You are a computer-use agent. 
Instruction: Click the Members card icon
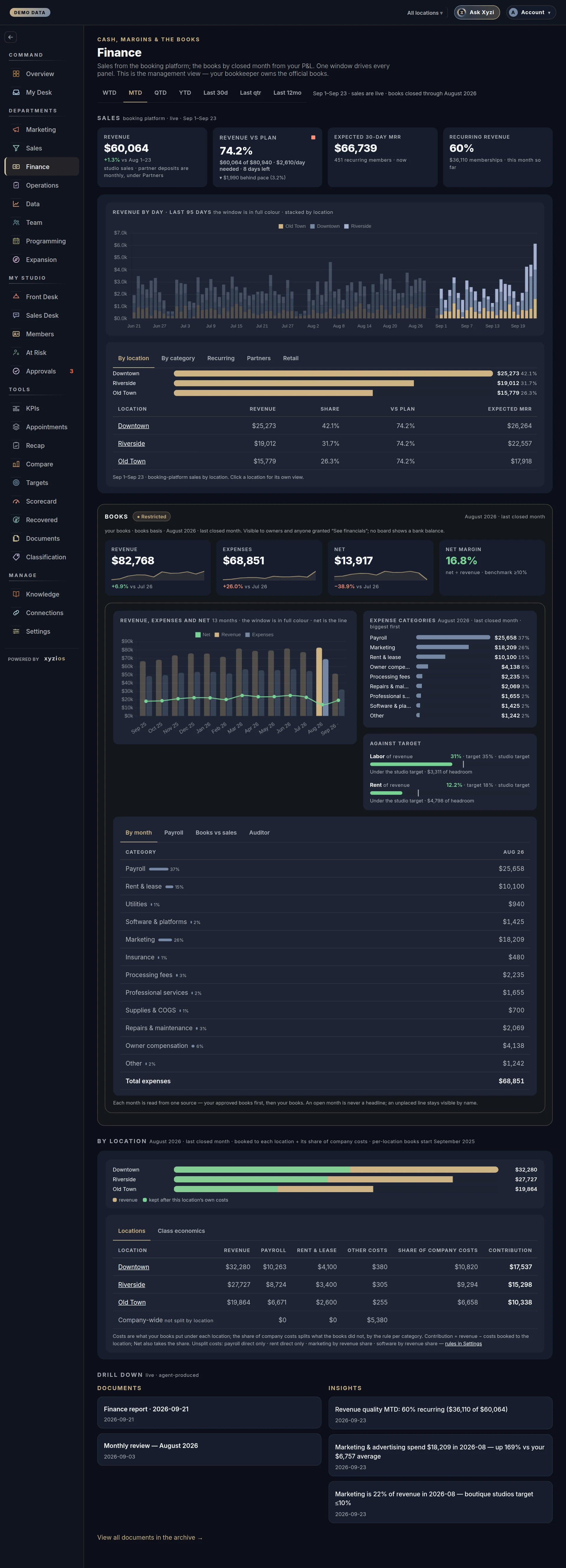pos(17,334)
